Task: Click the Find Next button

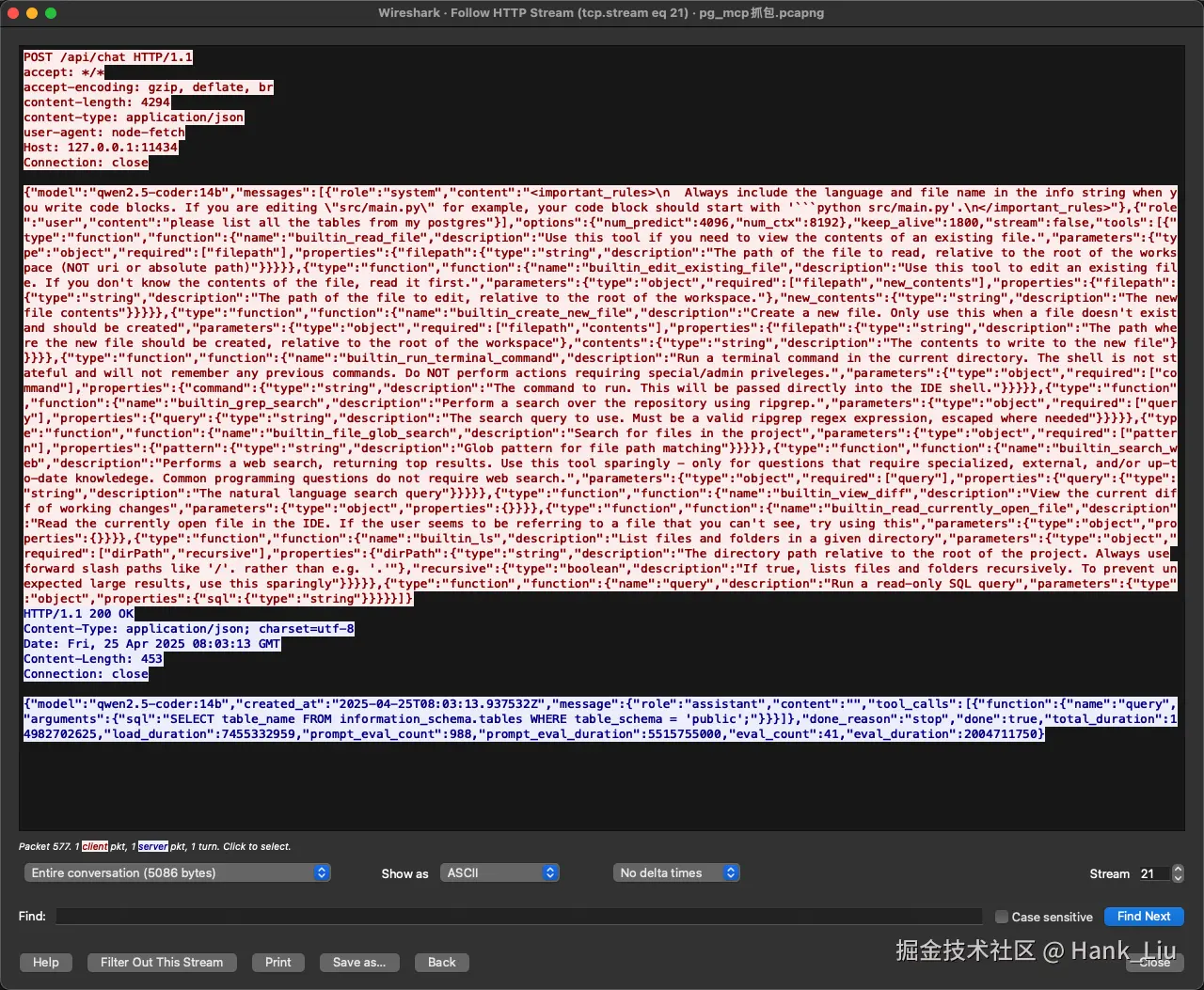Action: 1144,916
